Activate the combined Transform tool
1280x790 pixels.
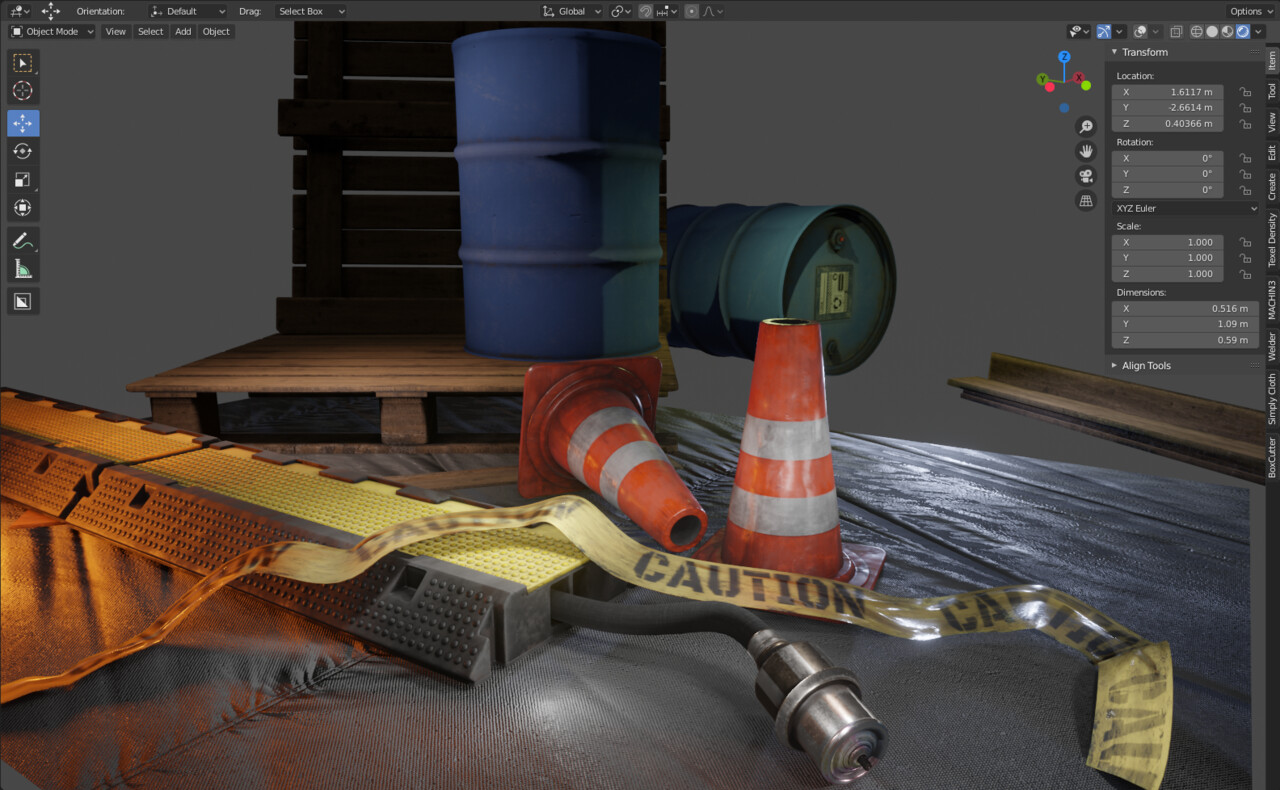tap(23, 208)
